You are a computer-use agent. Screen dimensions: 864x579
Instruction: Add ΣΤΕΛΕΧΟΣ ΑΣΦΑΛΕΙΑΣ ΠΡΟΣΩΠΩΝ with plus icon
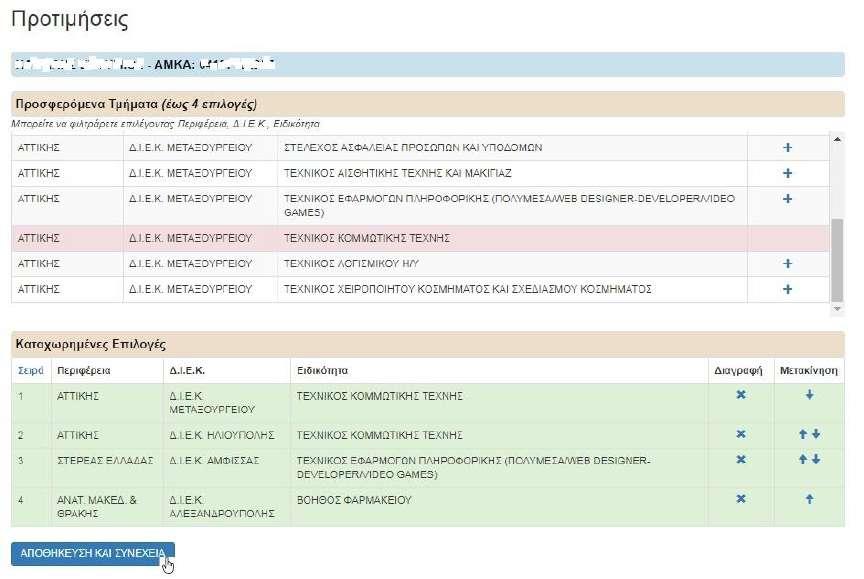click(787, 148)
